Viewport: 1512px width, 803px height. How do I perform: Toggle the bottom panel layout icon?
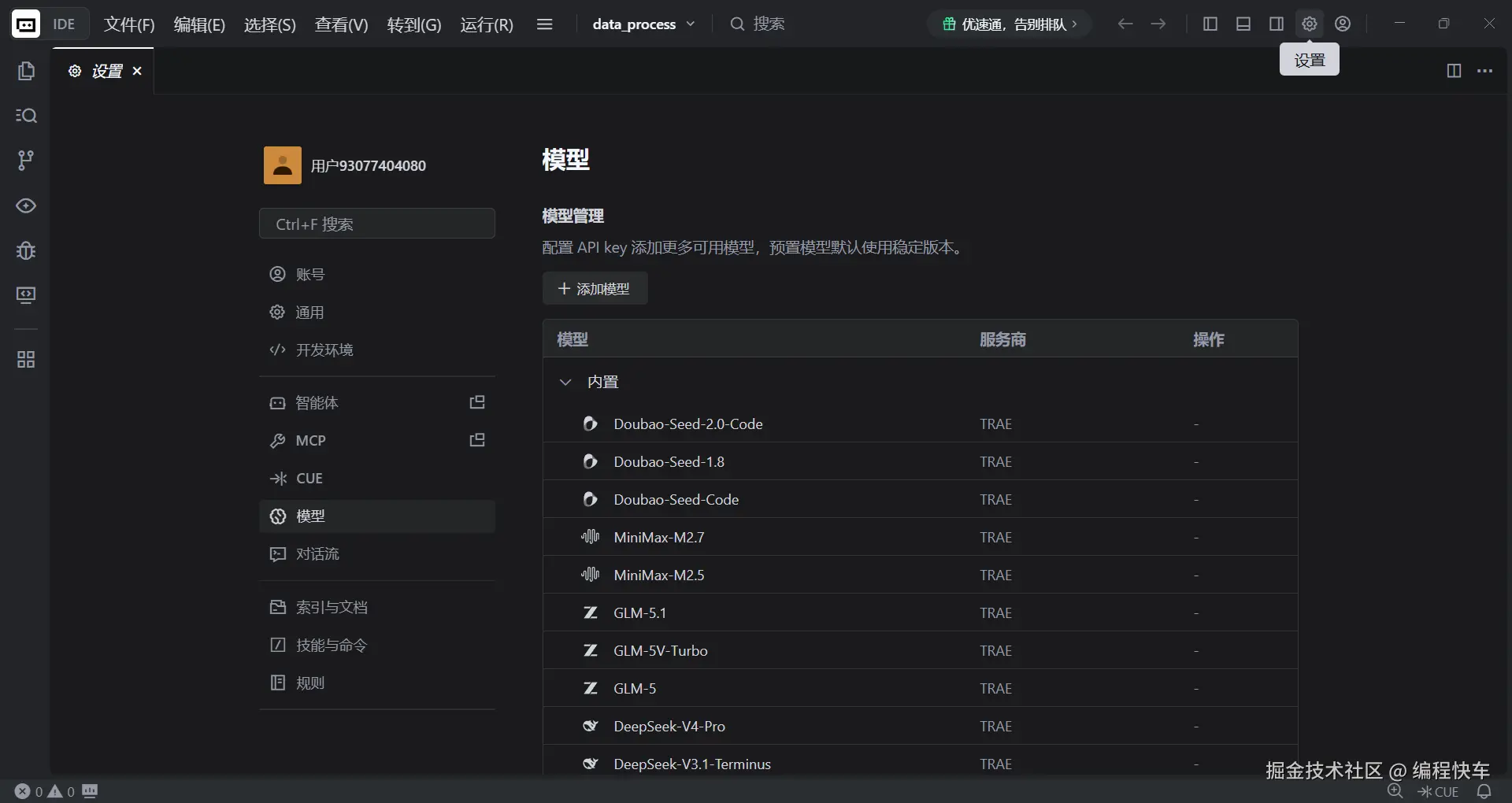pyautogui.click(x=1243, y=24)
